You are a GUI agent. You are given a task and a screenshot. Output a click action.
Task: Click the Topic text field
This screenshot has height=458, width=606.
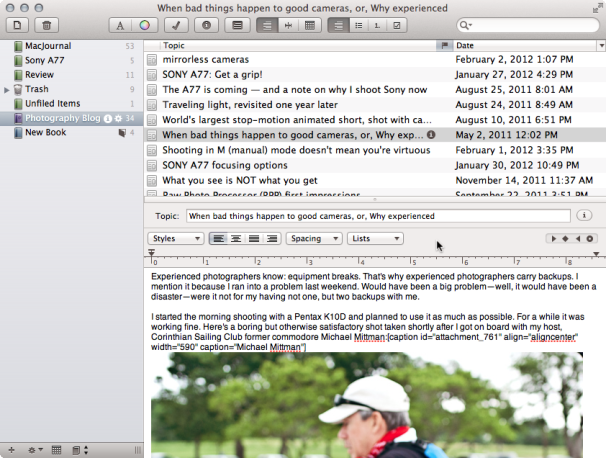click(x=378, y=216)
